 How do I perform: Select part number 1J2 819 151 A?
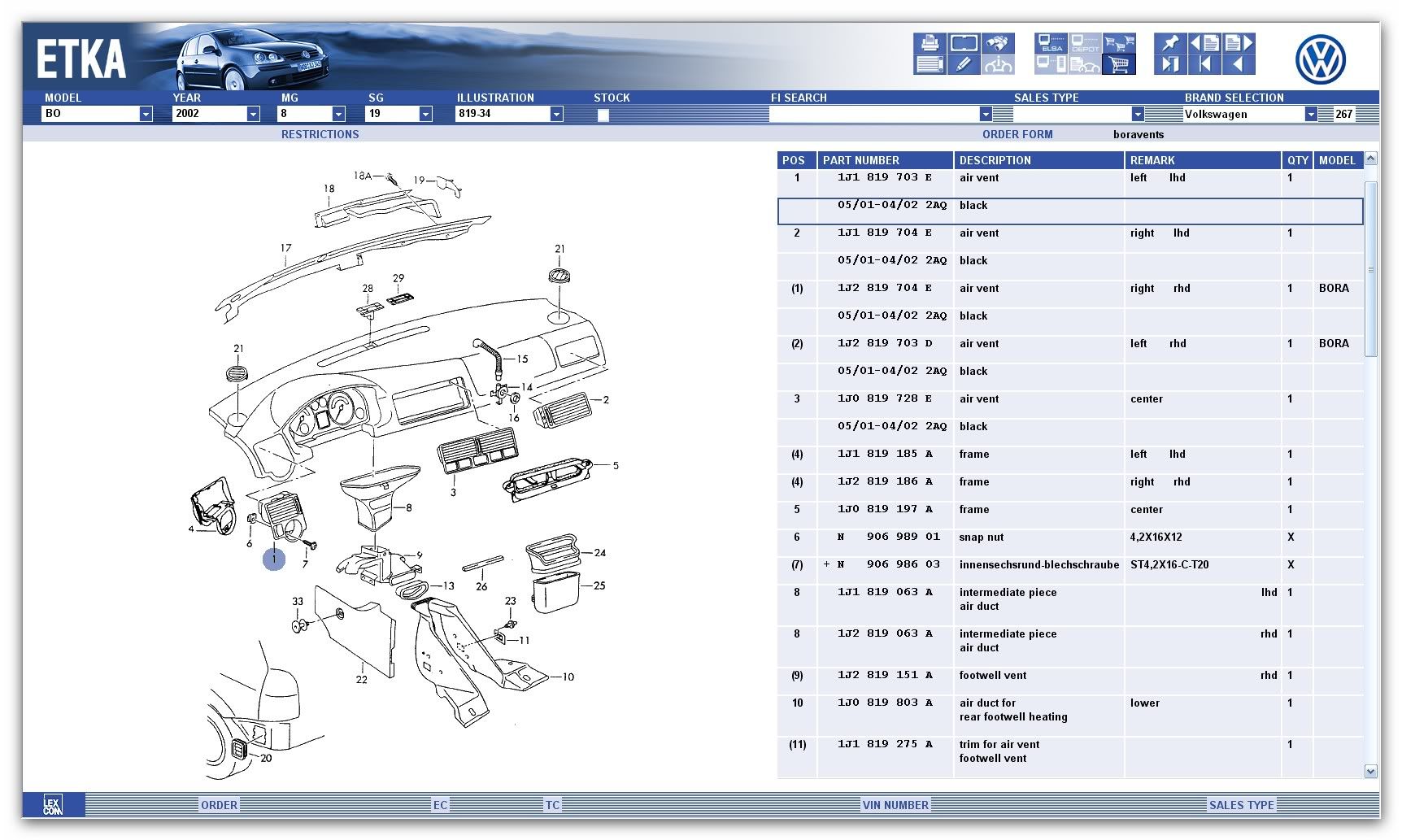[885, 675]
